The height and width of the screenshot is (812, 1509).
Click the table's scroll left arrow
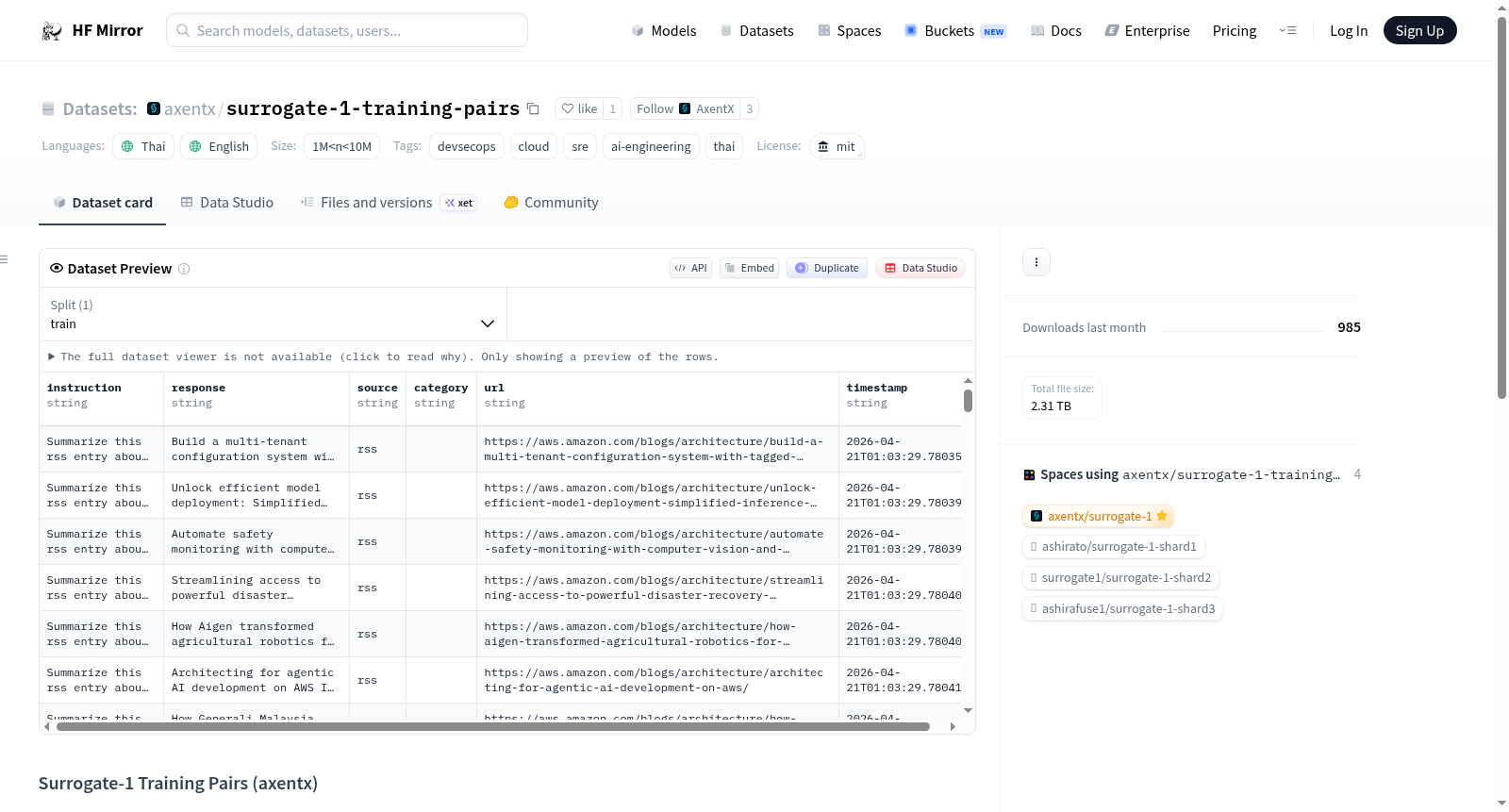coord(47,726)
